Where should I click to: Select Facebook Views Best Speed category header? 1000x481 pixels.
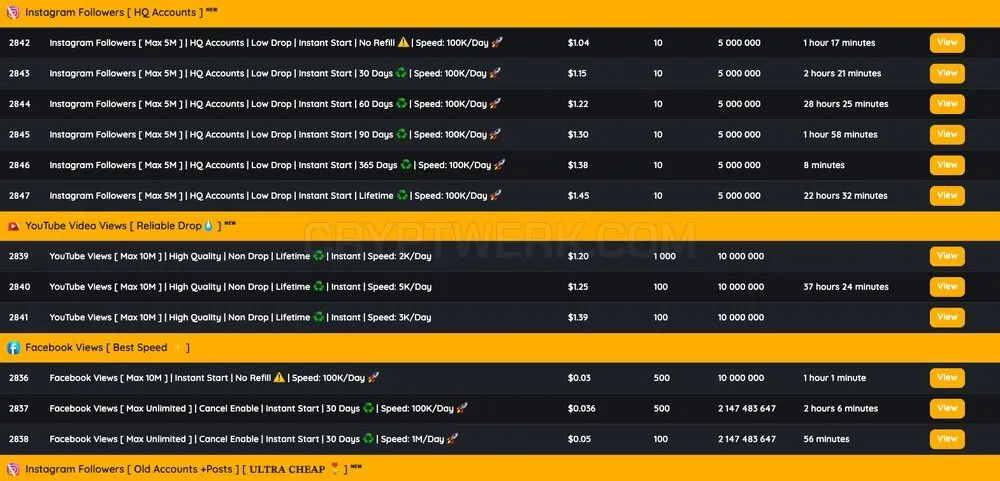click(x=500, y=348)
